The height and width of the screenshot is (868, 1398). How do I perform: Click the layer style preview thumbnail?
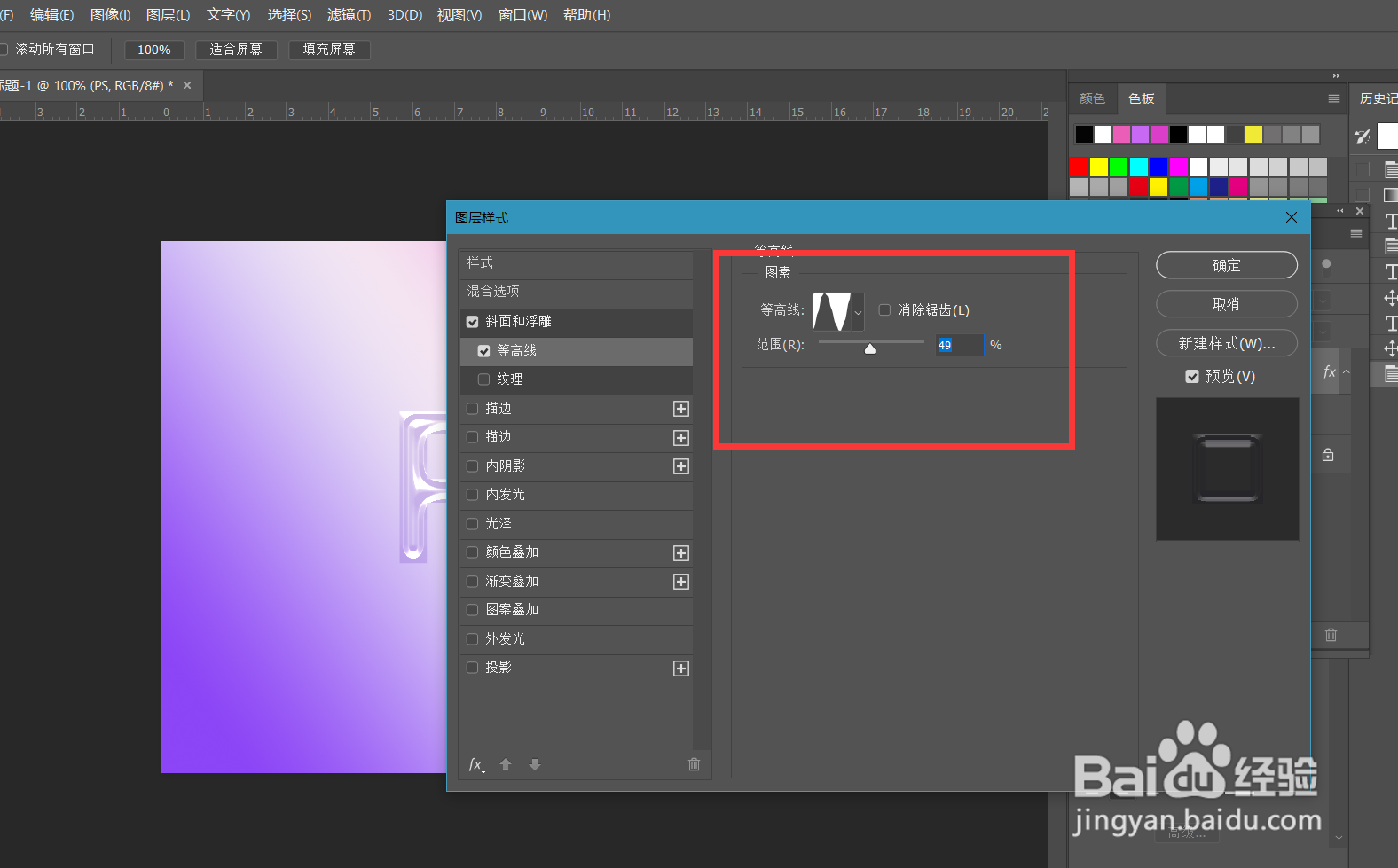pos(1228,469)
